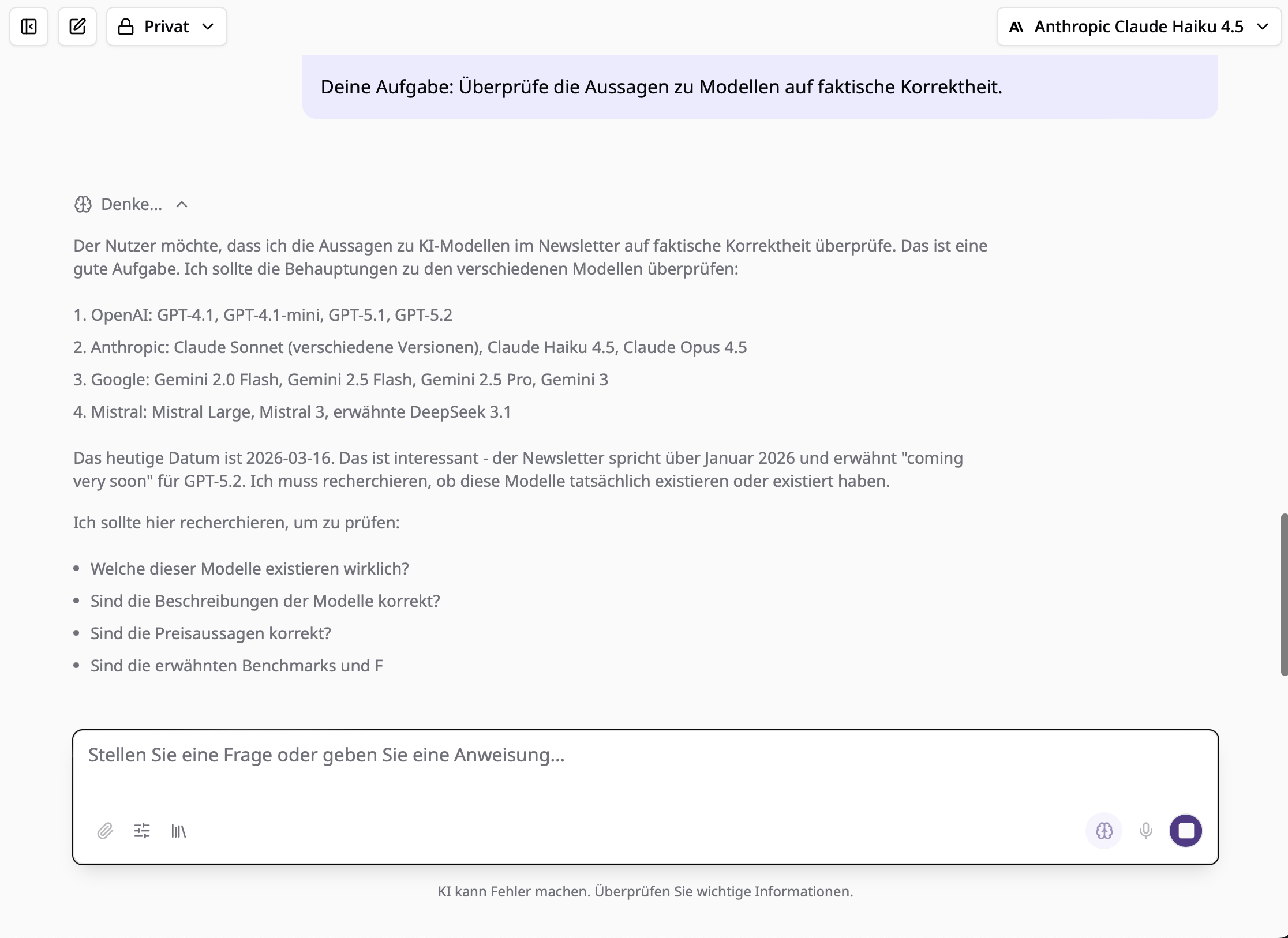Toggle the thinking mode brain button
This screenshot has height=938, width=1288.
pyautogui.click(x=1104, y=831)
